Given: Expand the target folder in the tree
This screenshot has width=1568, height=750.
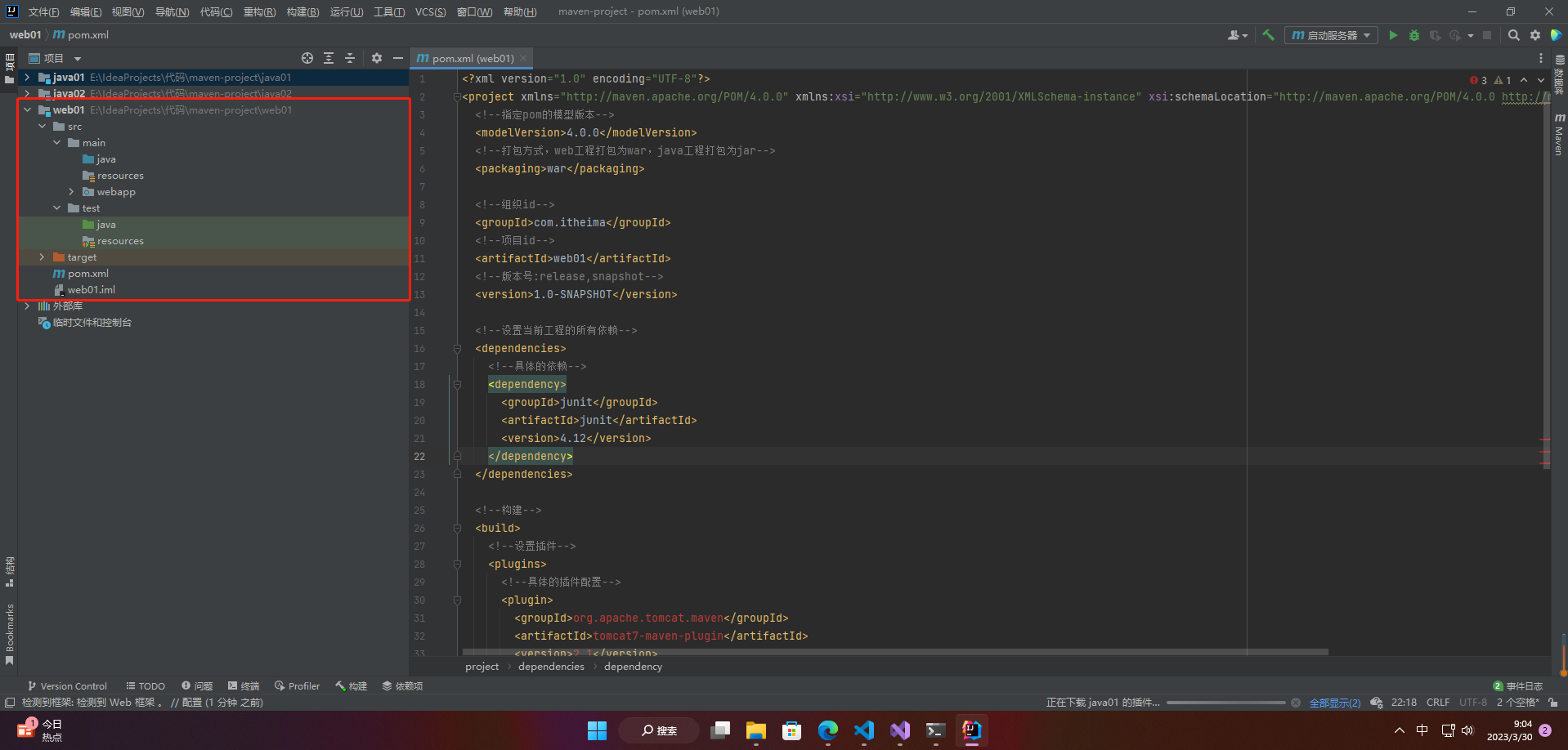Looking at the screenshot, I should 43,257.
